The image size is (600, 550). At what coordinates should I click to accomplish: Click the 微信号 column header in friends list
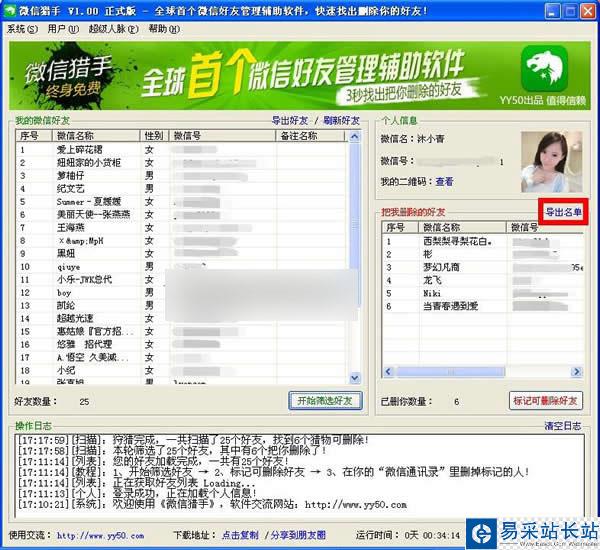tap(222, 136)
